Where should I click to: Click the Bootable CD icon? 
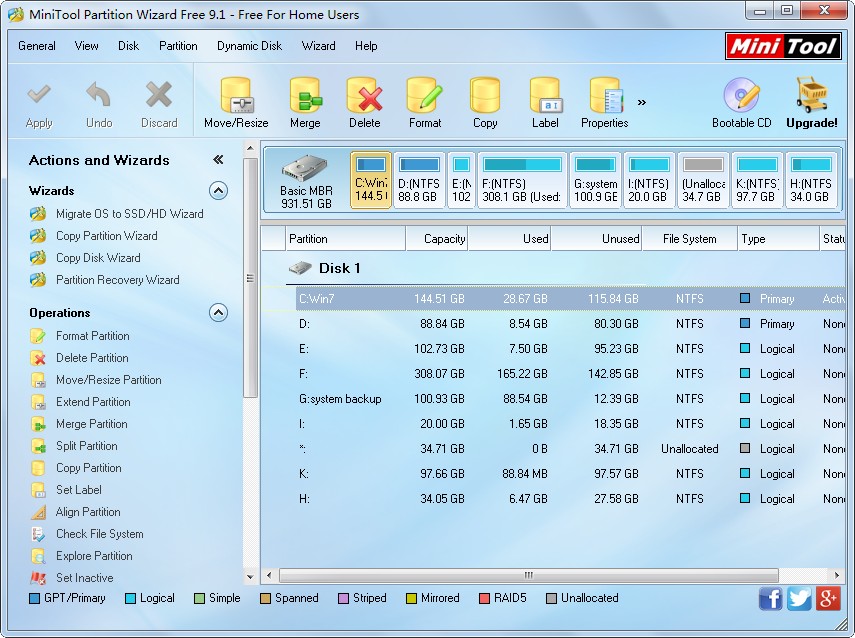coord(741,104)
